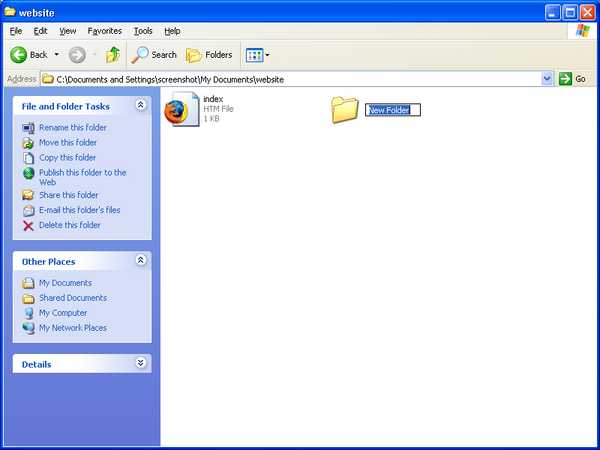Click the website title bar folder icon
The width and height of the screenshot is (600, 450).
pyautogui.click(x=10, y=12)
